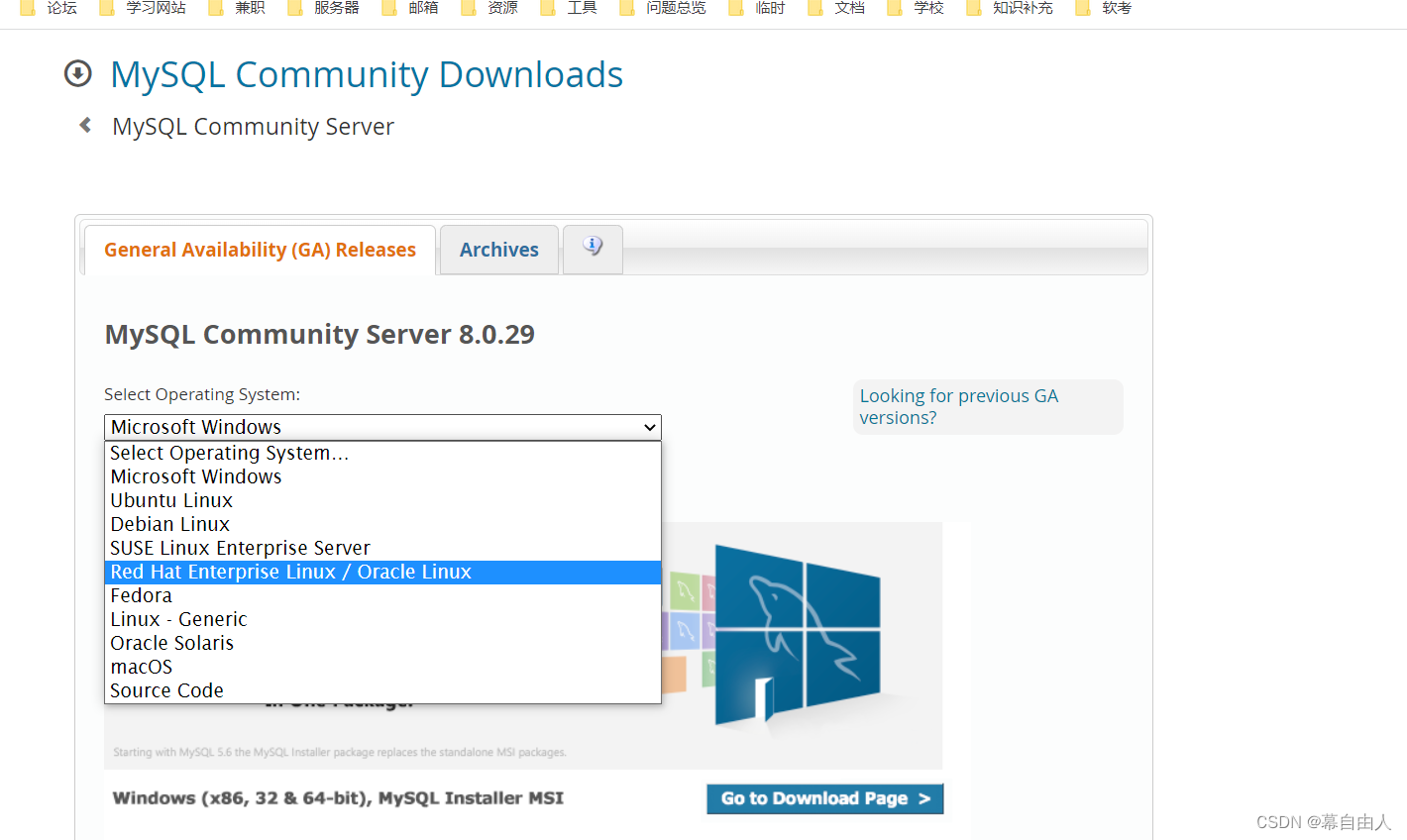Select Ubuntu Linux from the list
This screenshot has width=1407, height=840.
382,500
